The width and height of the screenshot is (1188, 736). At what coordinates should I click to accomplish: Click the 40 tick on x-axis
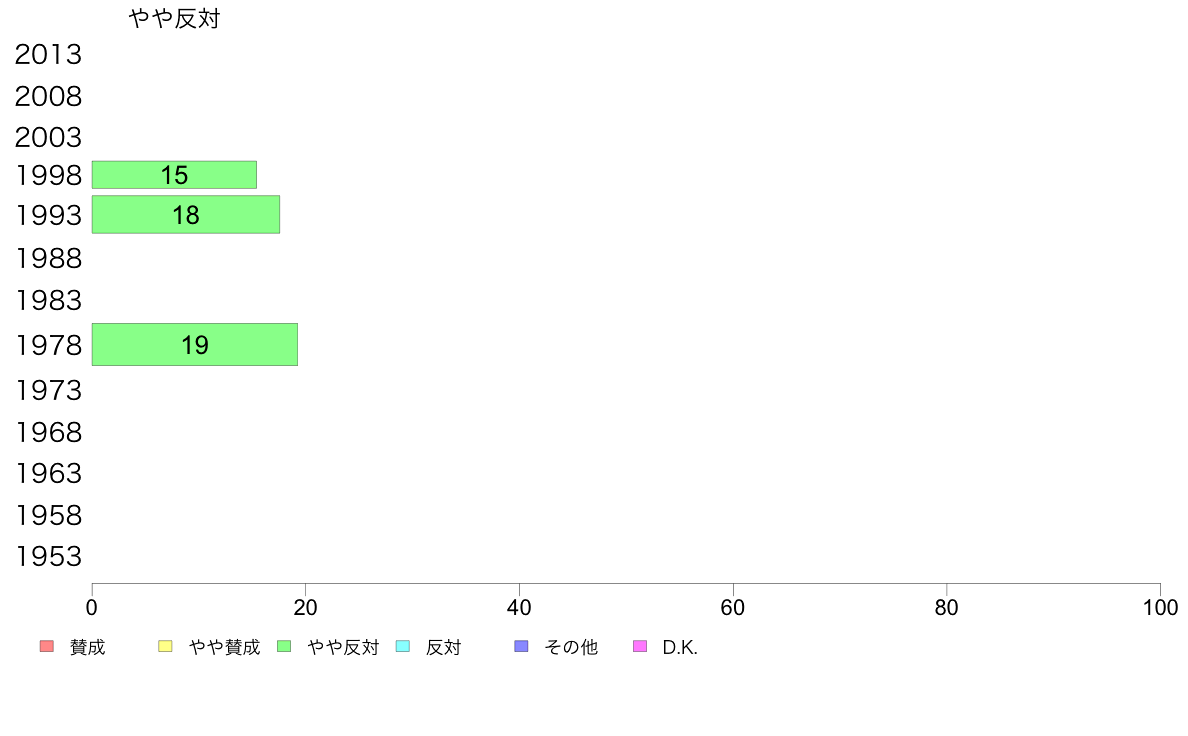(x=519, y=607)
